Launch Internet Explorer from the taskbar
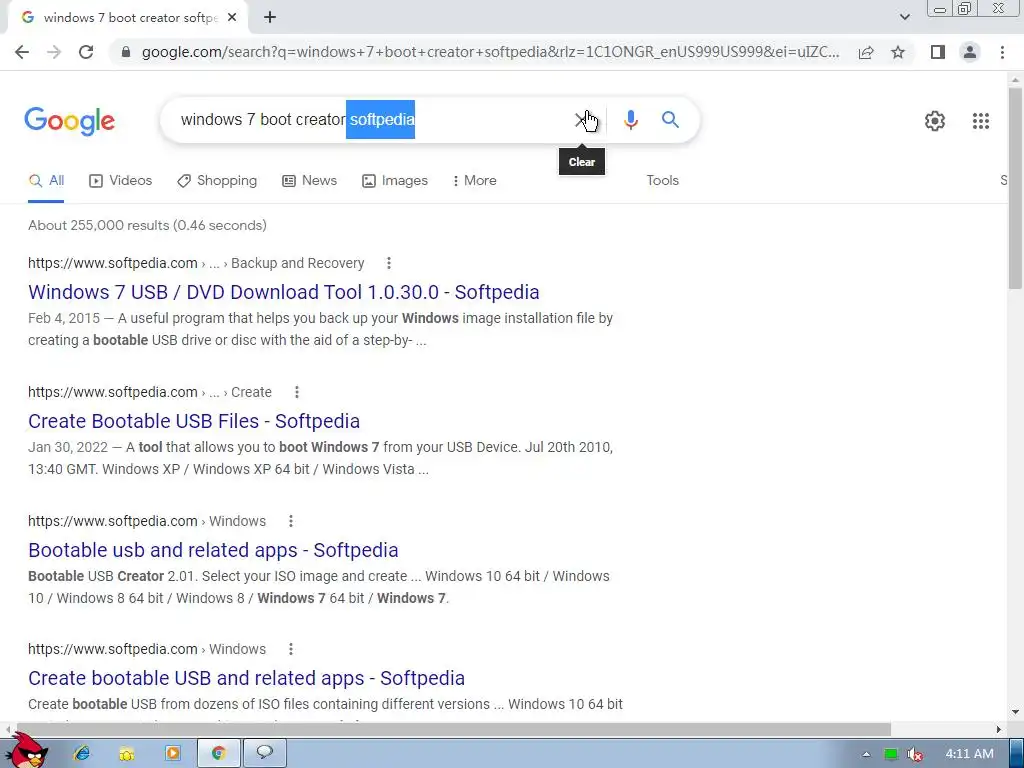This screenshot has height=768, width=1024. (x=82, y=754)
